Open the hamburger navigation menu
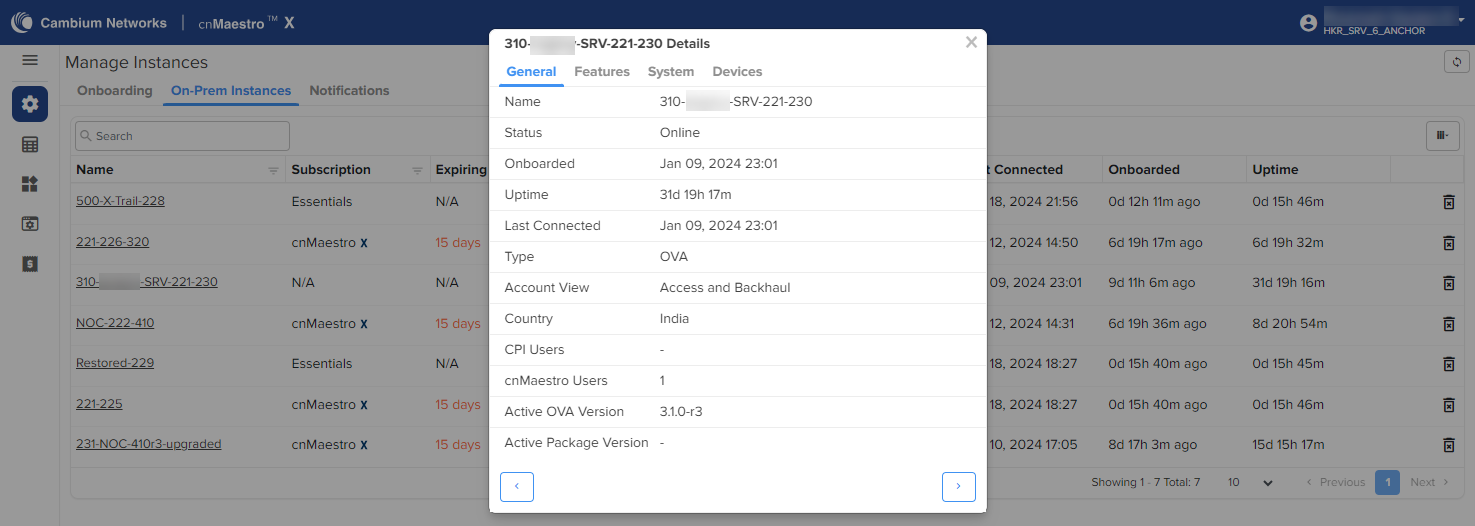This screenshot has height=526, width=1475. coord(30,61)
